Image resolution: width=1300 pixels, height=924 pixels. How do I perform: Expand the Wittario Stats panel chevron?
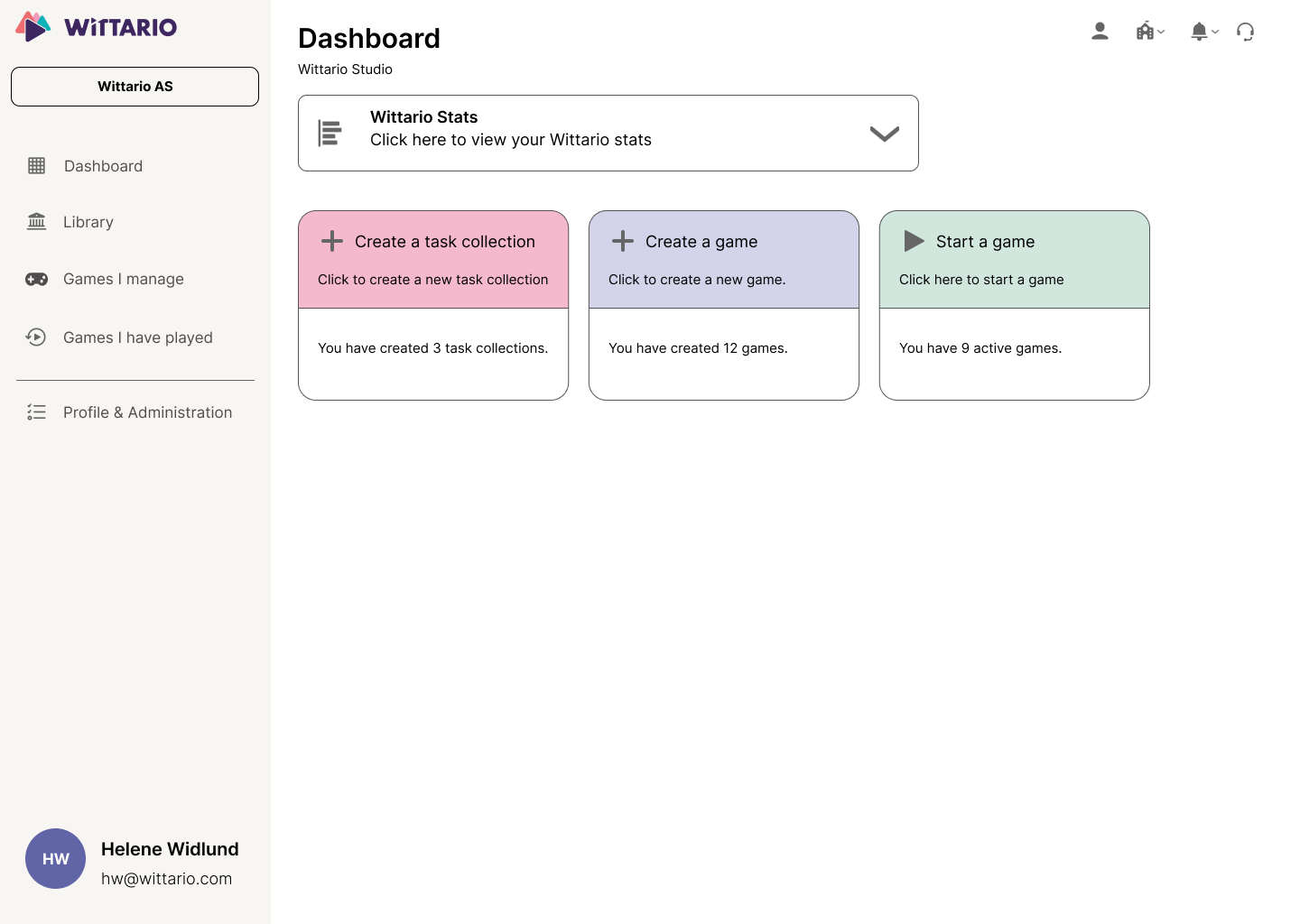pos(885,133)
